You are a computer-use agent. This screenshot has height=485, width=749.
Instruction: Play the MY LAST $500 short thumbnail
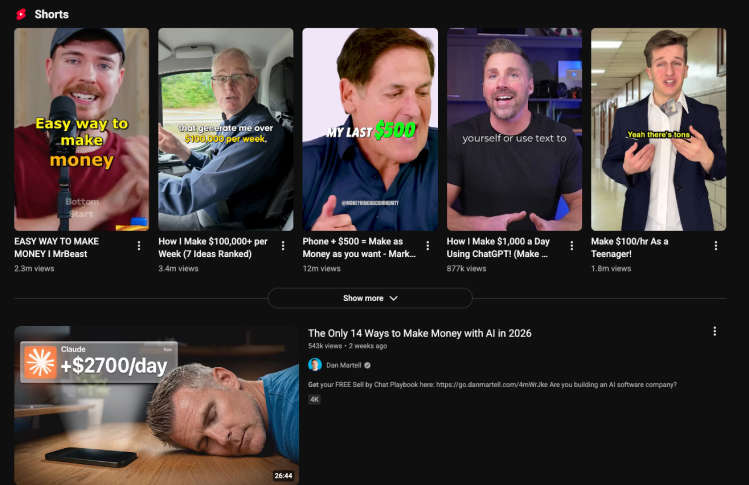370,129
